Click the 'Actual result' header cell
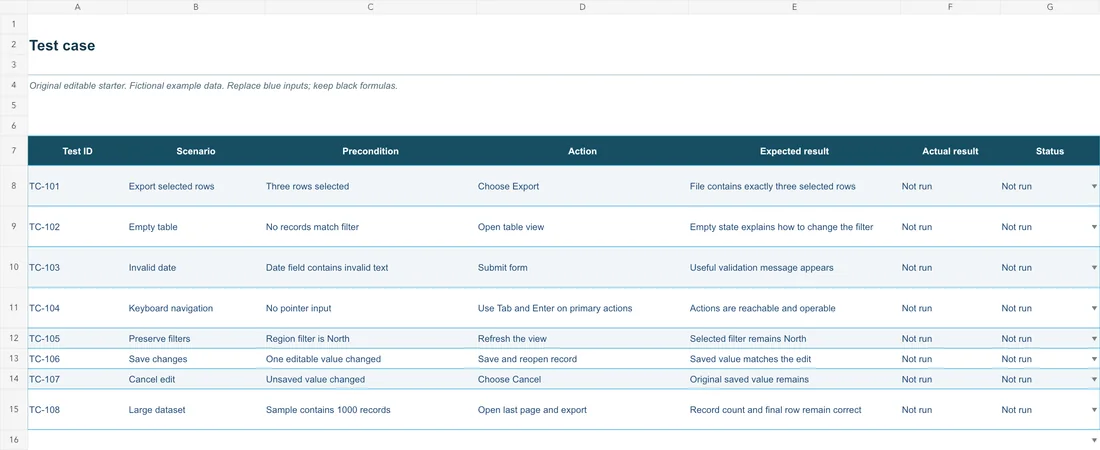 click(x=950, y=151)
